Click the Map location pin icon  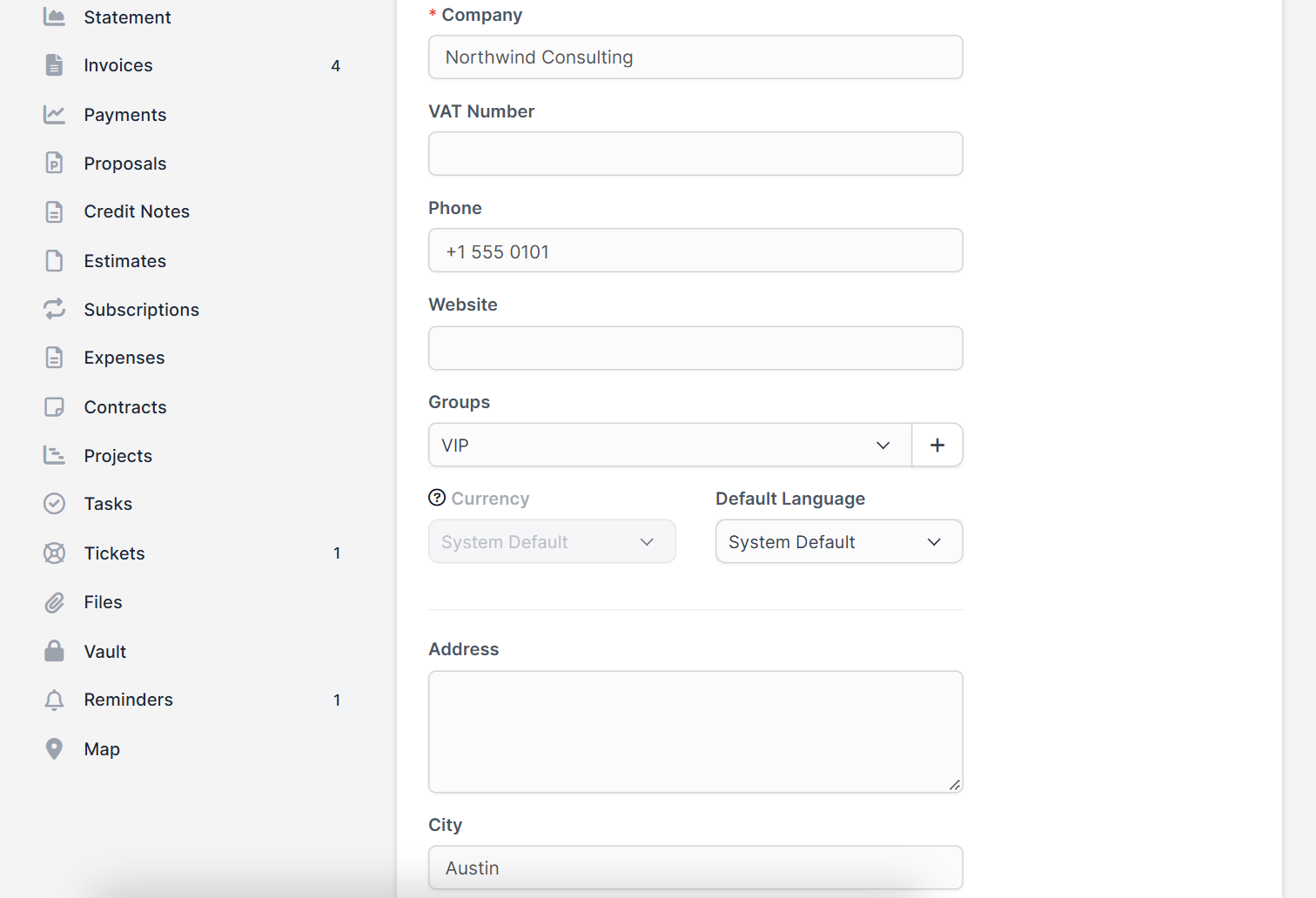tap(54, 748)
